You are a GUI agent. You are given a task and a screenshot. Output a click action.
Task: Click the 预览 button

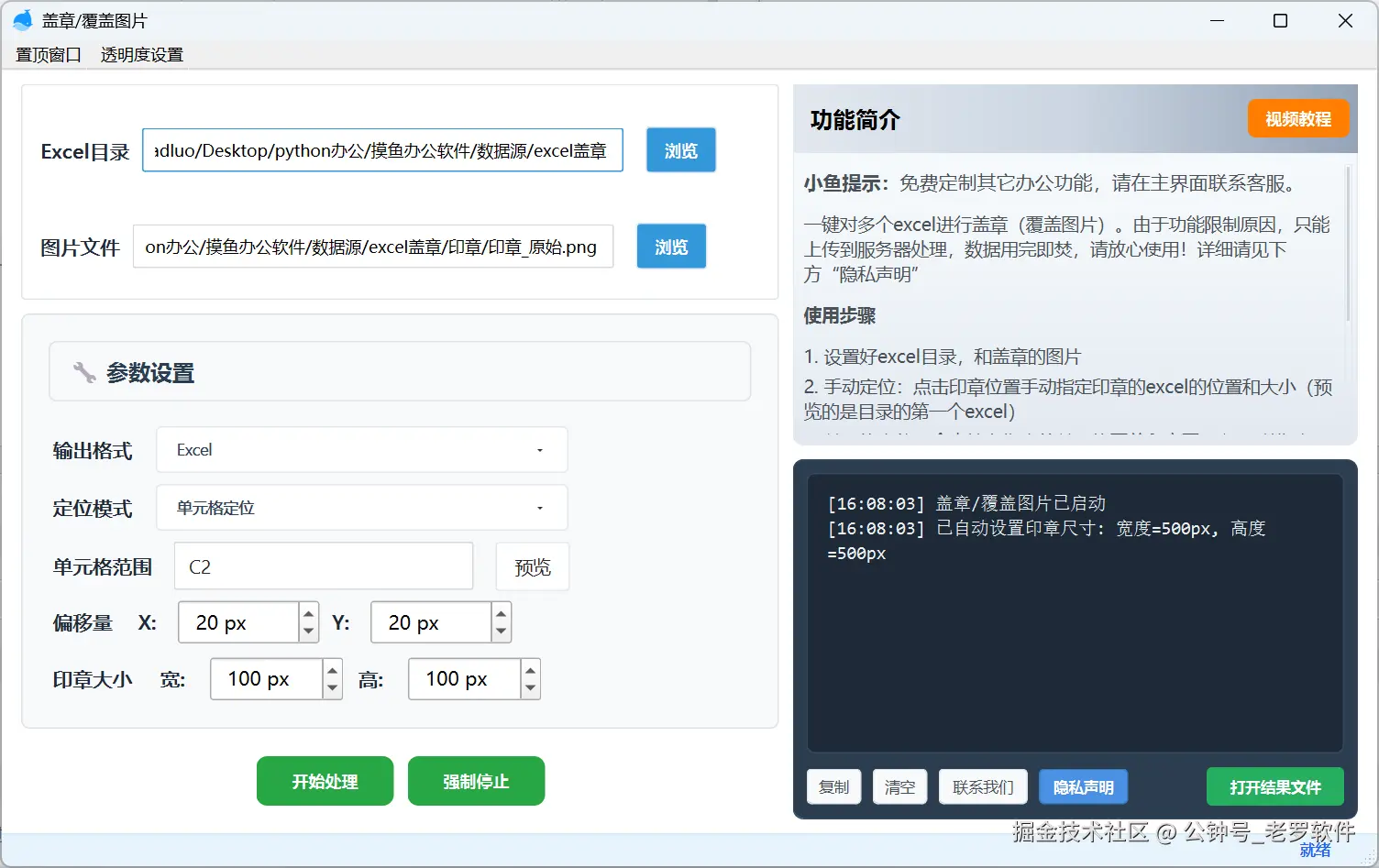[533, 567]
